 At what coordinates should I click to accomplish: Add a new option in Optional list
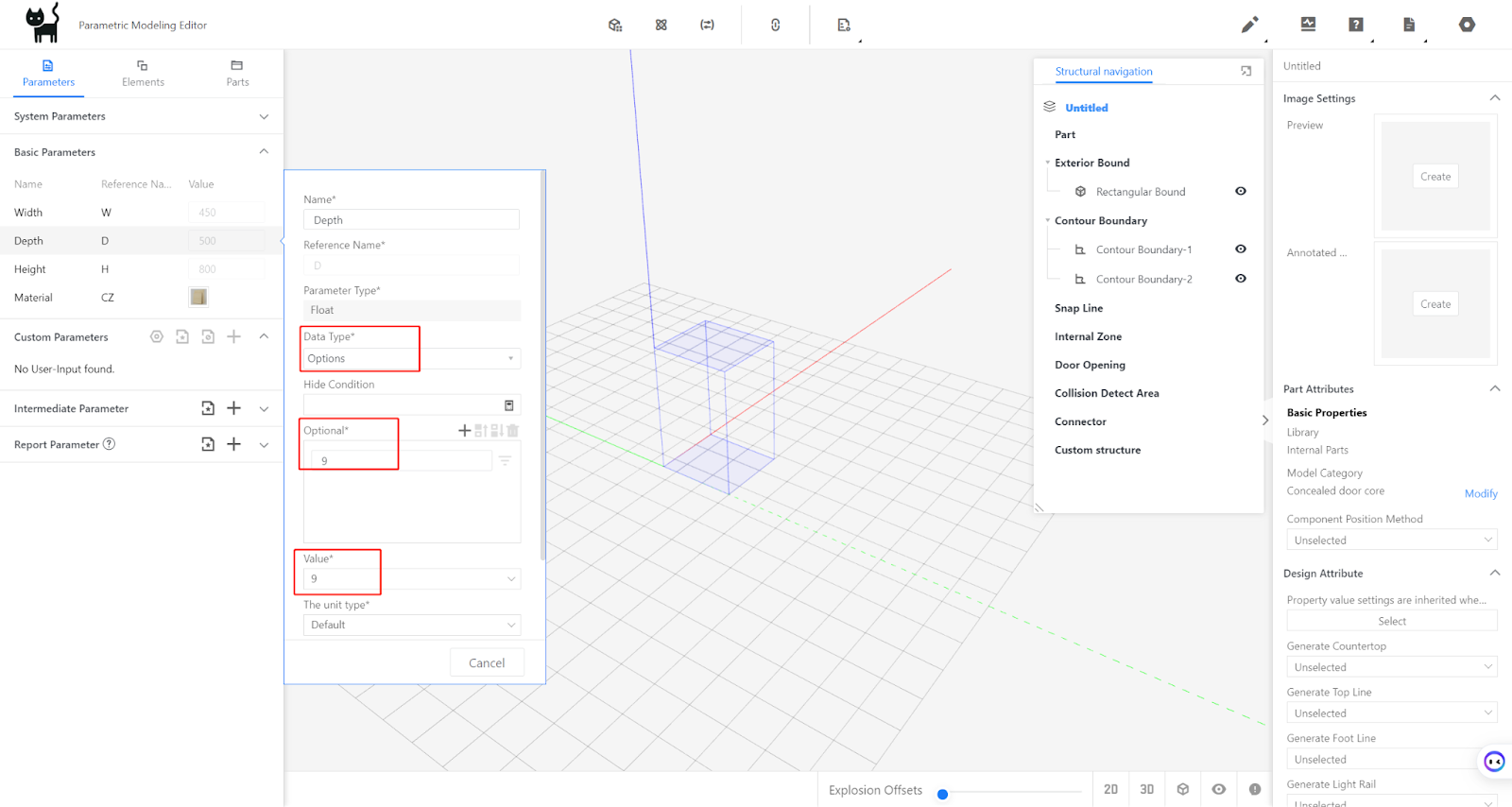click(464, 431)
